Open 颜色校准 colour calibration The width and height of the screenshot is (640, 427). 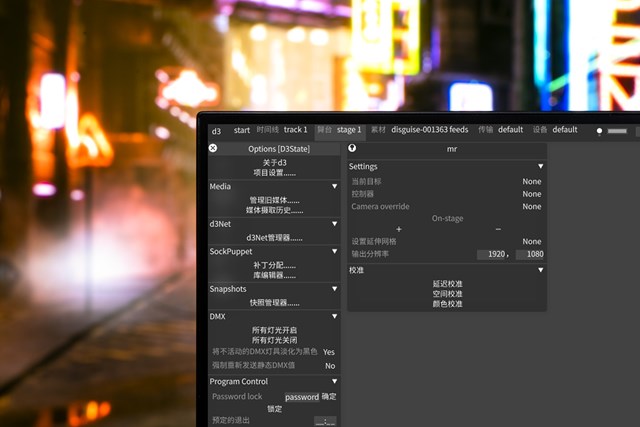(x=447, y=304)
